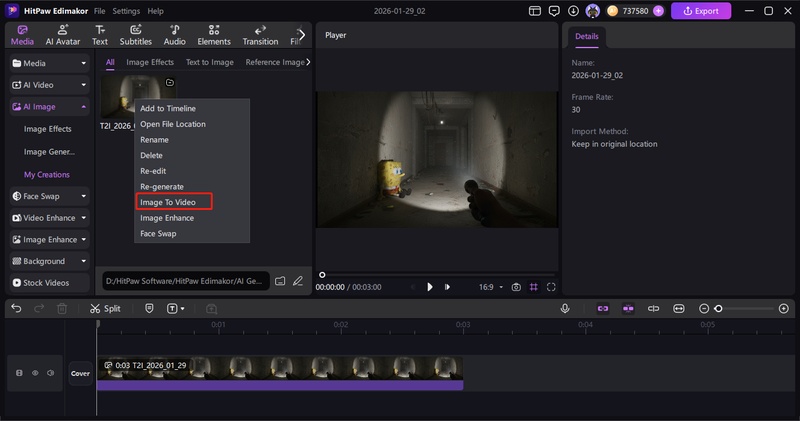Select Image Generator in sidebar
800x421 pixels.
pyautogui.click(x=49, y=152)
